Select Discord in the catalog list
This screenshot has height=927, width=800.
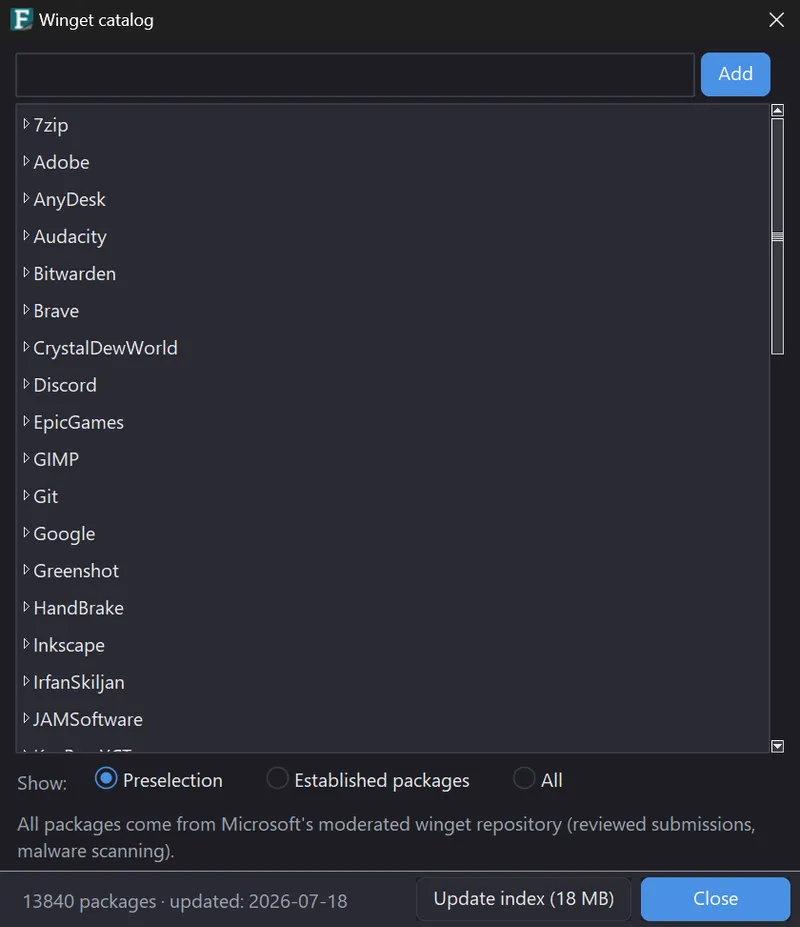click(65, 385)
